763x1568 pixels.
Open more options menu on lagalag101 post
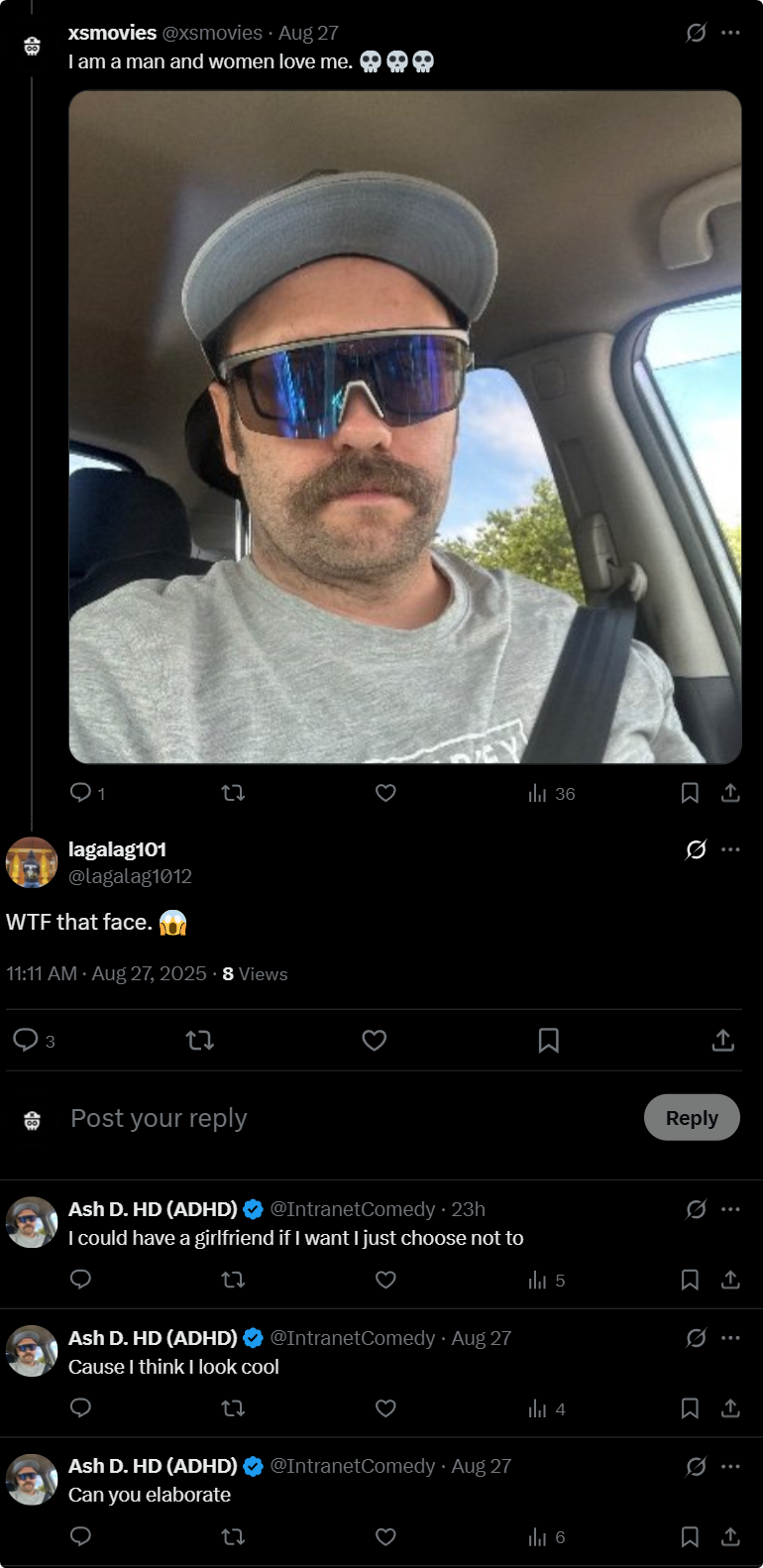730,849
